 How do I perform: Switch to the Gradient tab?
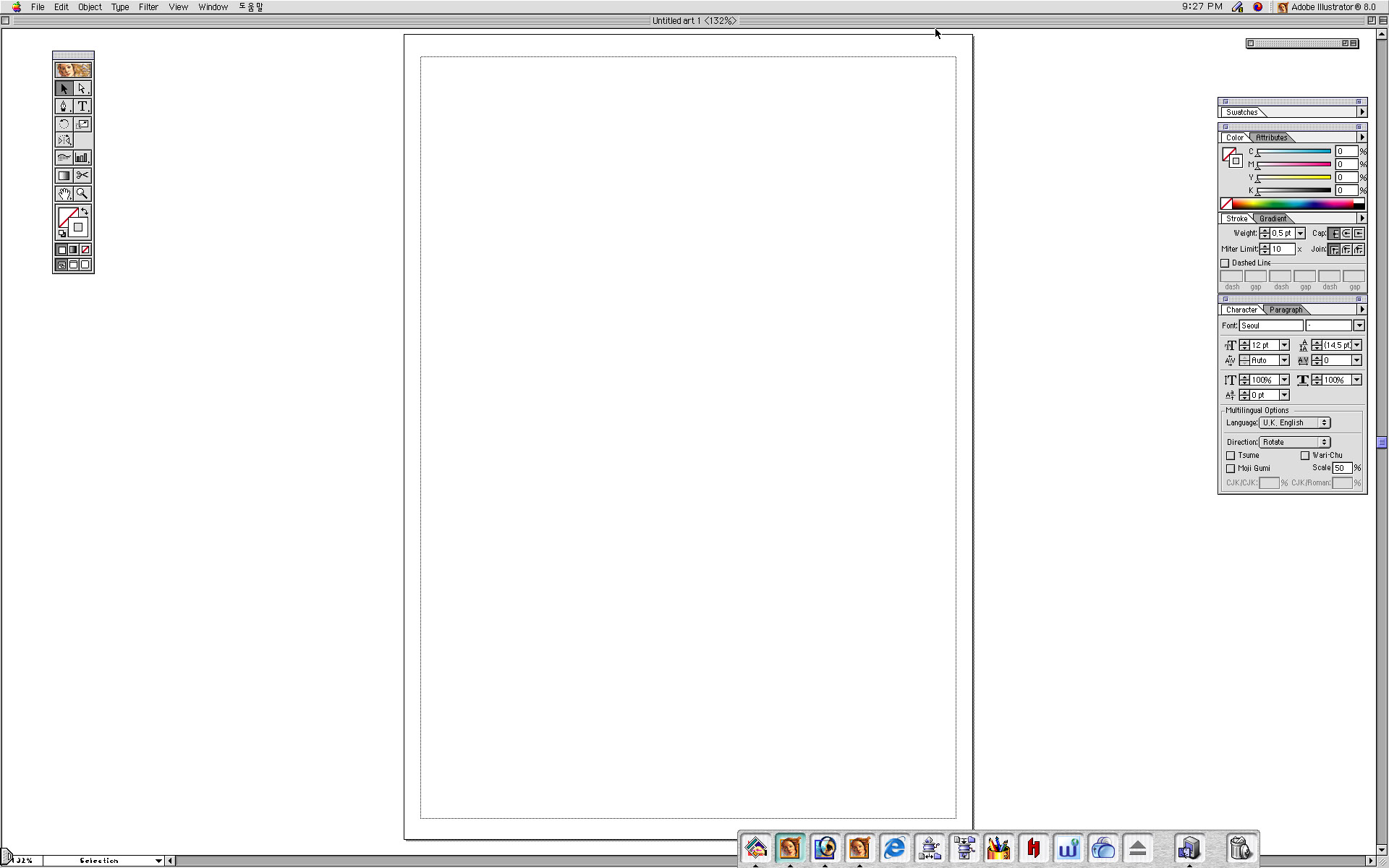pos(1273,218)
